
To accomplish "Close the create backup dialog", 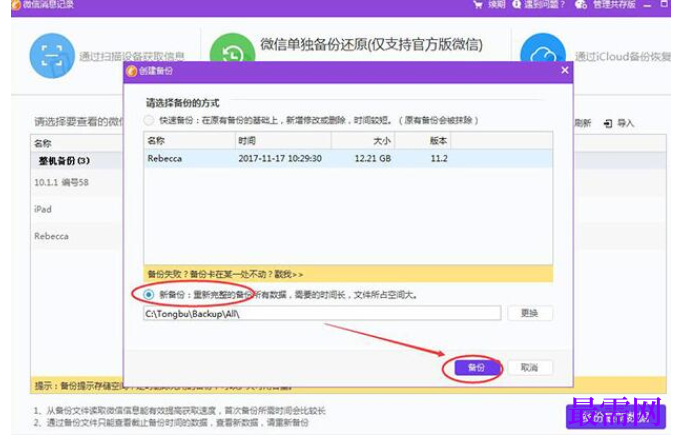I will pos(565,70).
